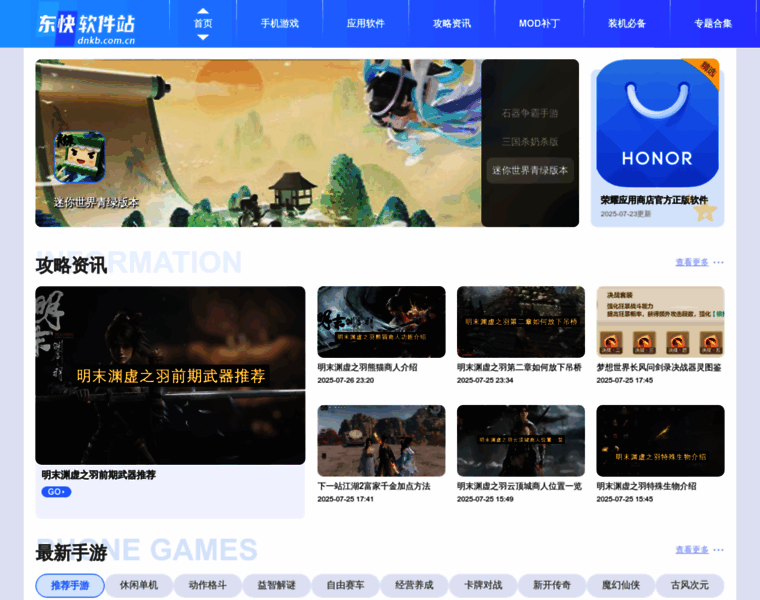Viewport: 760px width, 600px height.
Task: Select the 益智解谜 category tab
Action: coord(276,585)
